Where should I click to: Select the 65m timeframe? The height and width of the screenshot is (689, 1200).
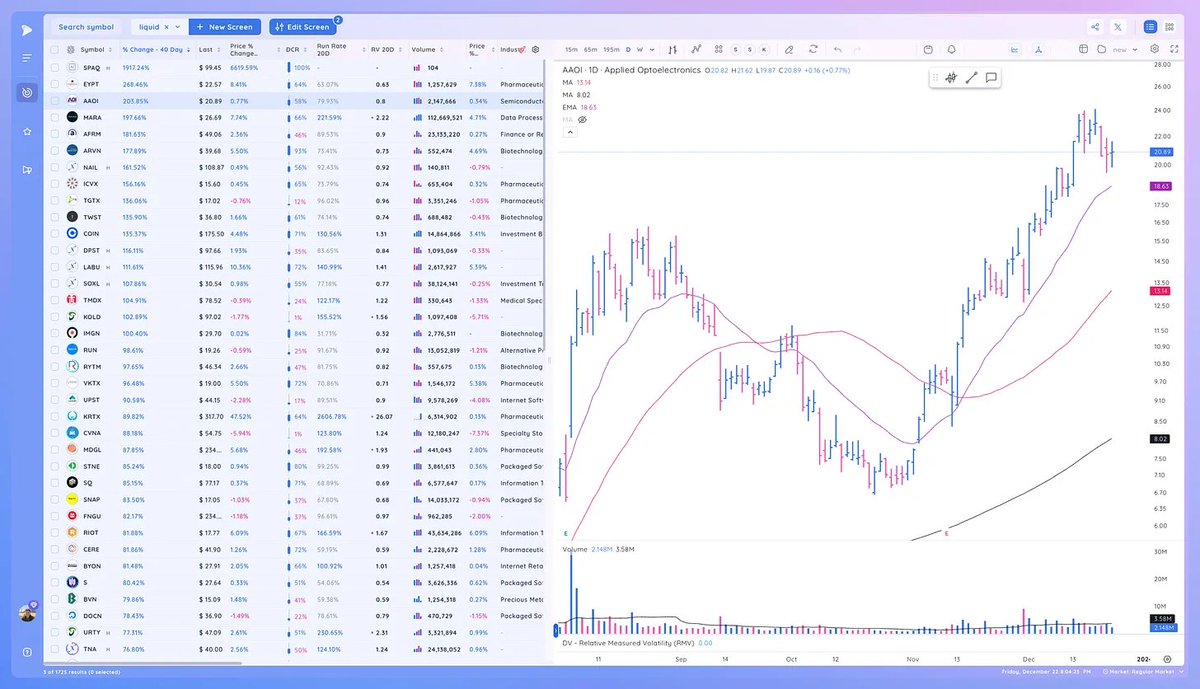pyautogui.click(x=590, y=49)
